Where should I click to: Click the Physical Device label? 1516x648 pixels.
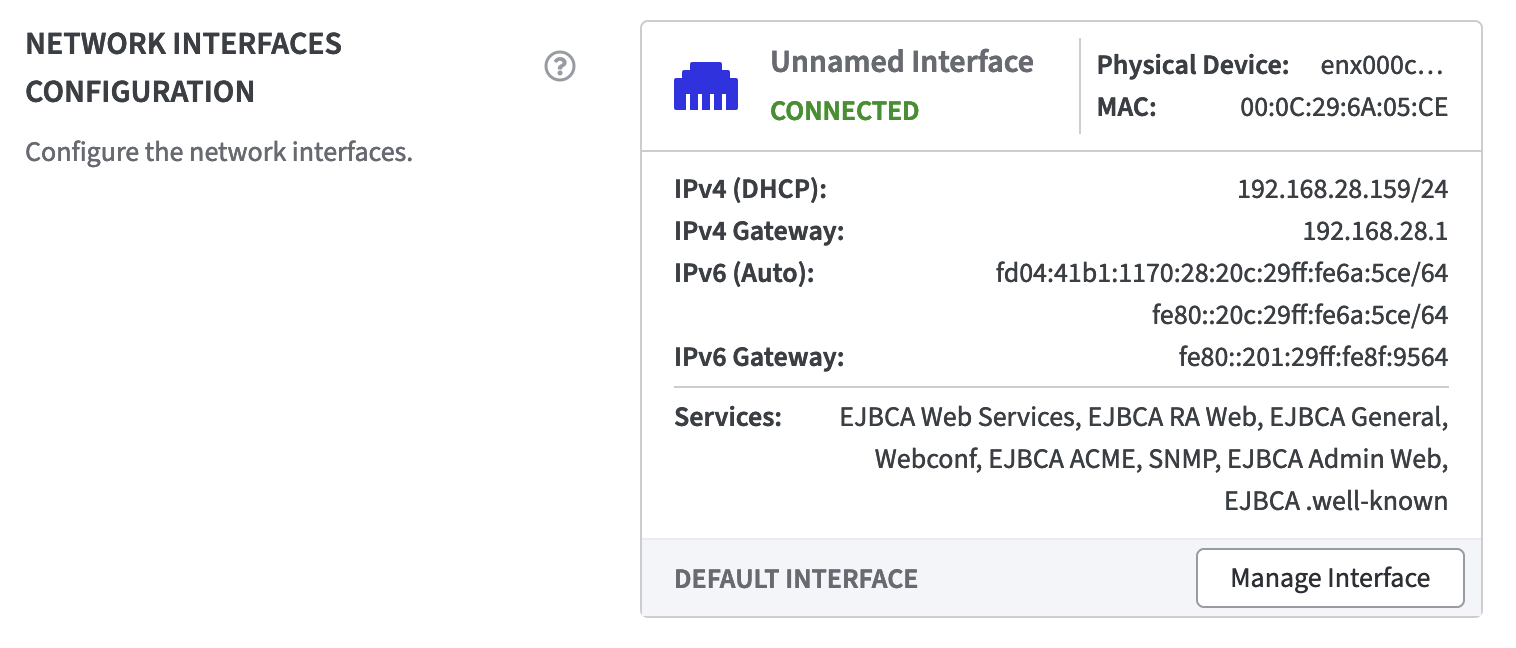(x=1192, y=66)
